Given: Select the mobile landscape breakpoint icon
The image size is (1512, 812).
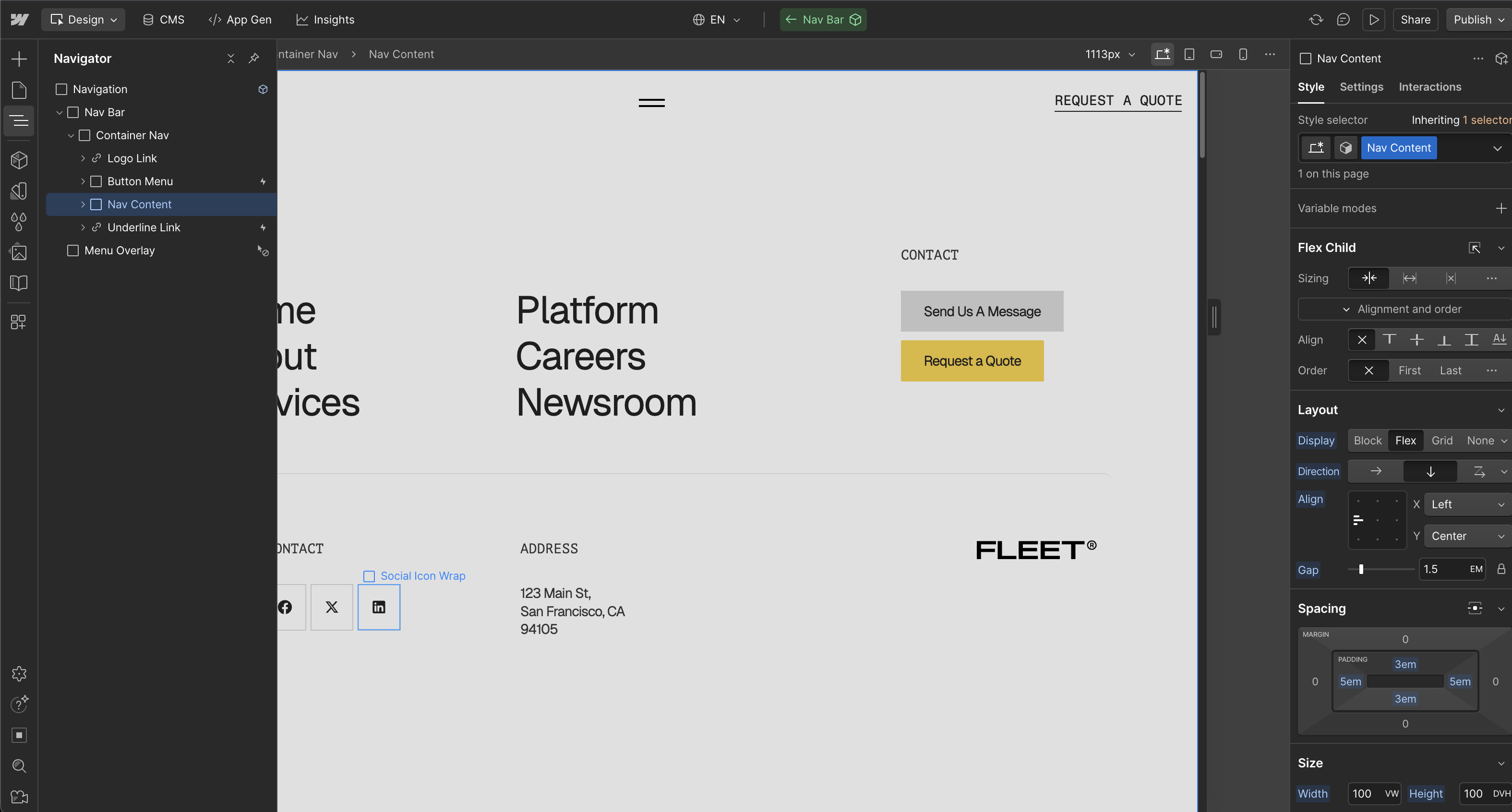Looking at the screenshot, I should tap(1216, 54).
